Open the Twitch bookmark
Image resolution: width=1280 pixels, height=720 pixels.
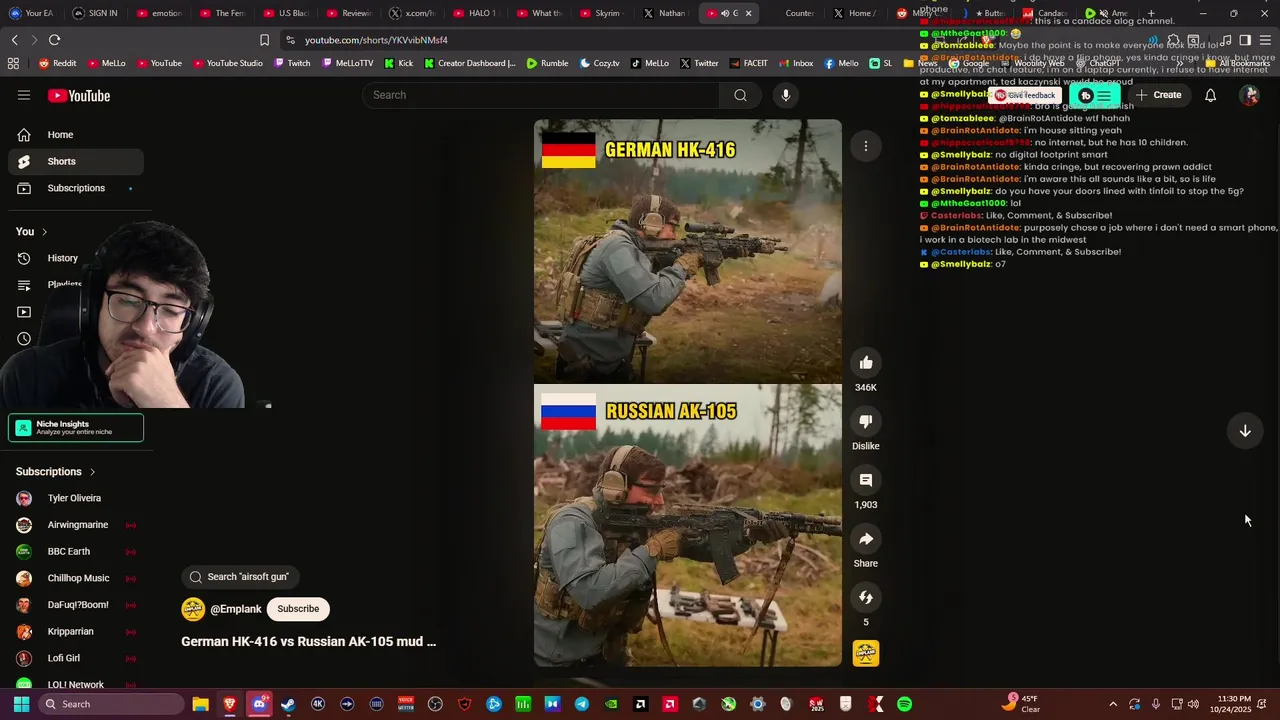[292, 63]
